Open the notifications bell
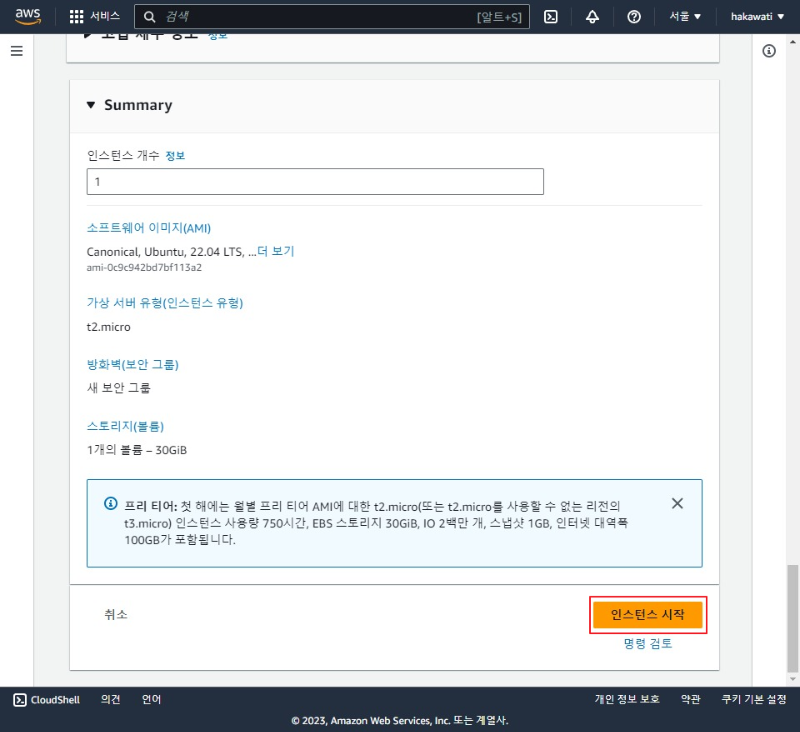The height and width of the screenshot is (732, 800). 594,16
